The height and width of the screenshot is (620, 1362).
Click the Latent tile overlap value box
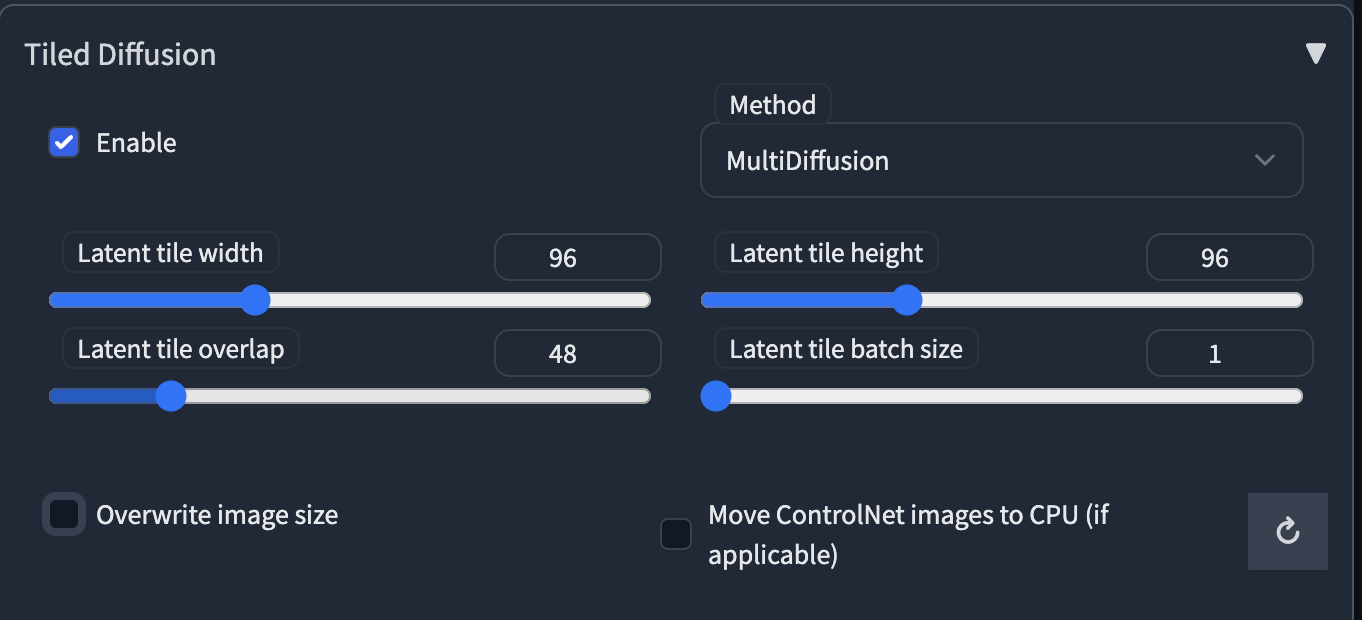tap(577, 353)
